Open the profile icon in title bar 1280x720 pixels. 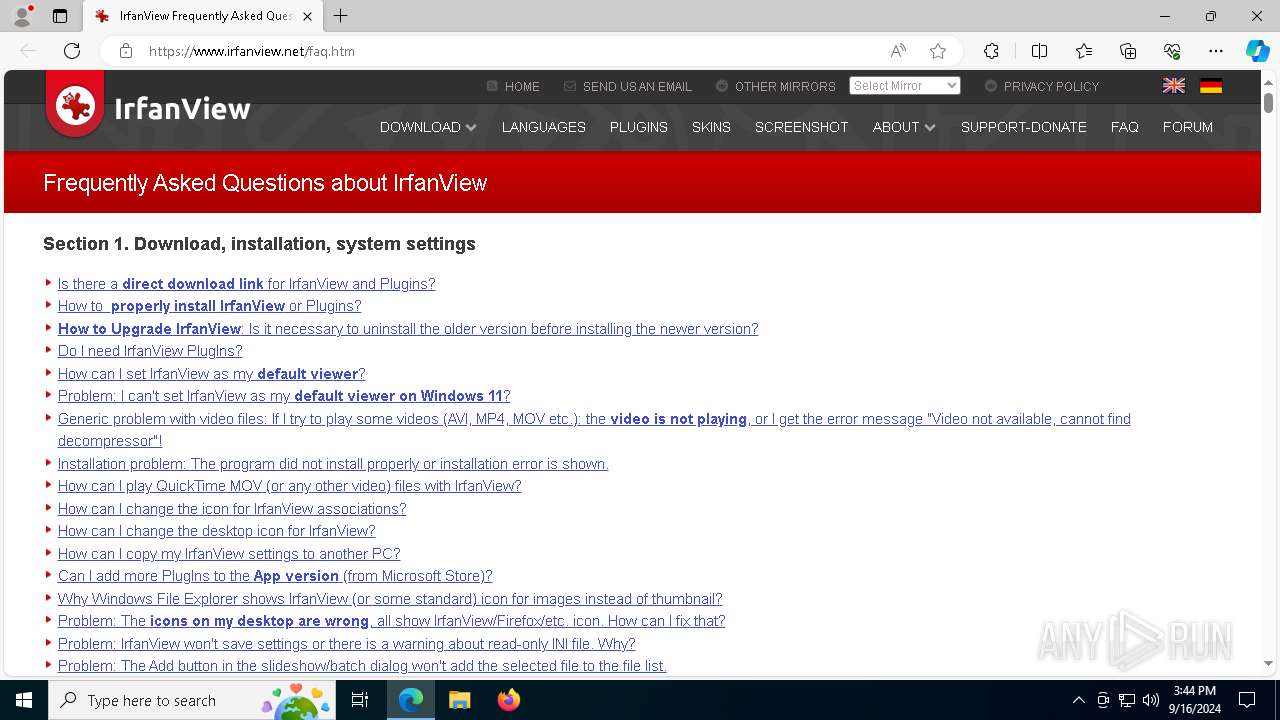coord(22,16)
